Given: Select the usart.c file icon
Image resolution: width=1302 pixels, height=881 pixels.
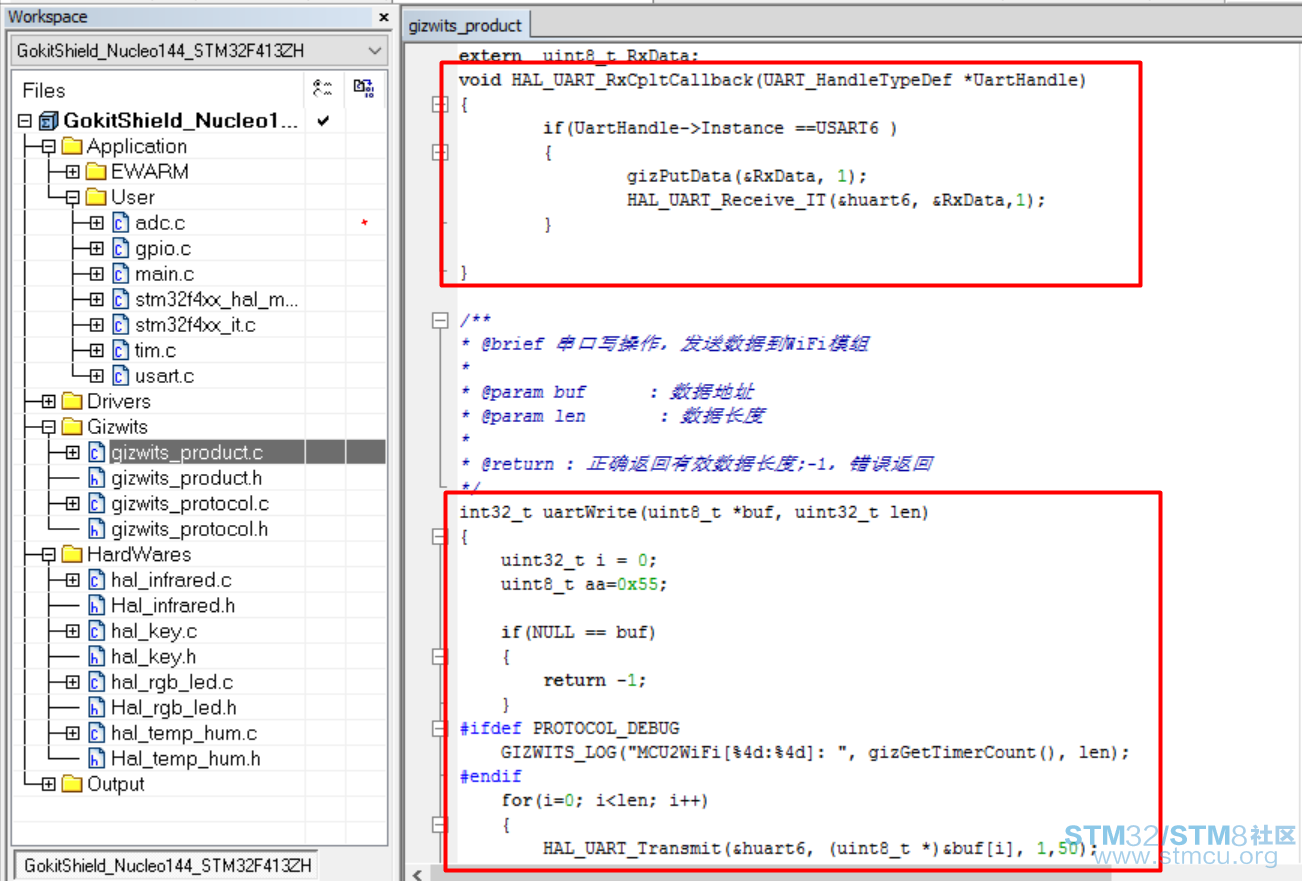Looking at the screenshot, I should coord(120,376).
